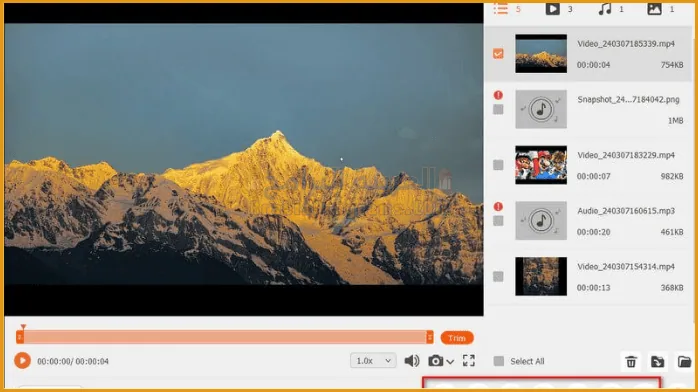Uncheck Video_240307185339.mp4 checkbox
The image size is (698, 392).
pyautogui.click(x=499, y=54)
